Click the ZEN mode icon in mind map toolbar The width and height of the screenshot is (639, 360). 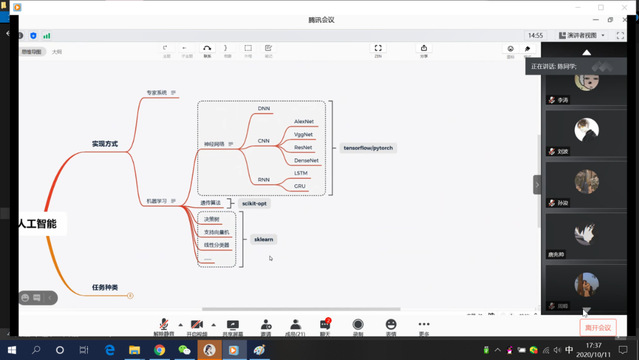[378, 51]
